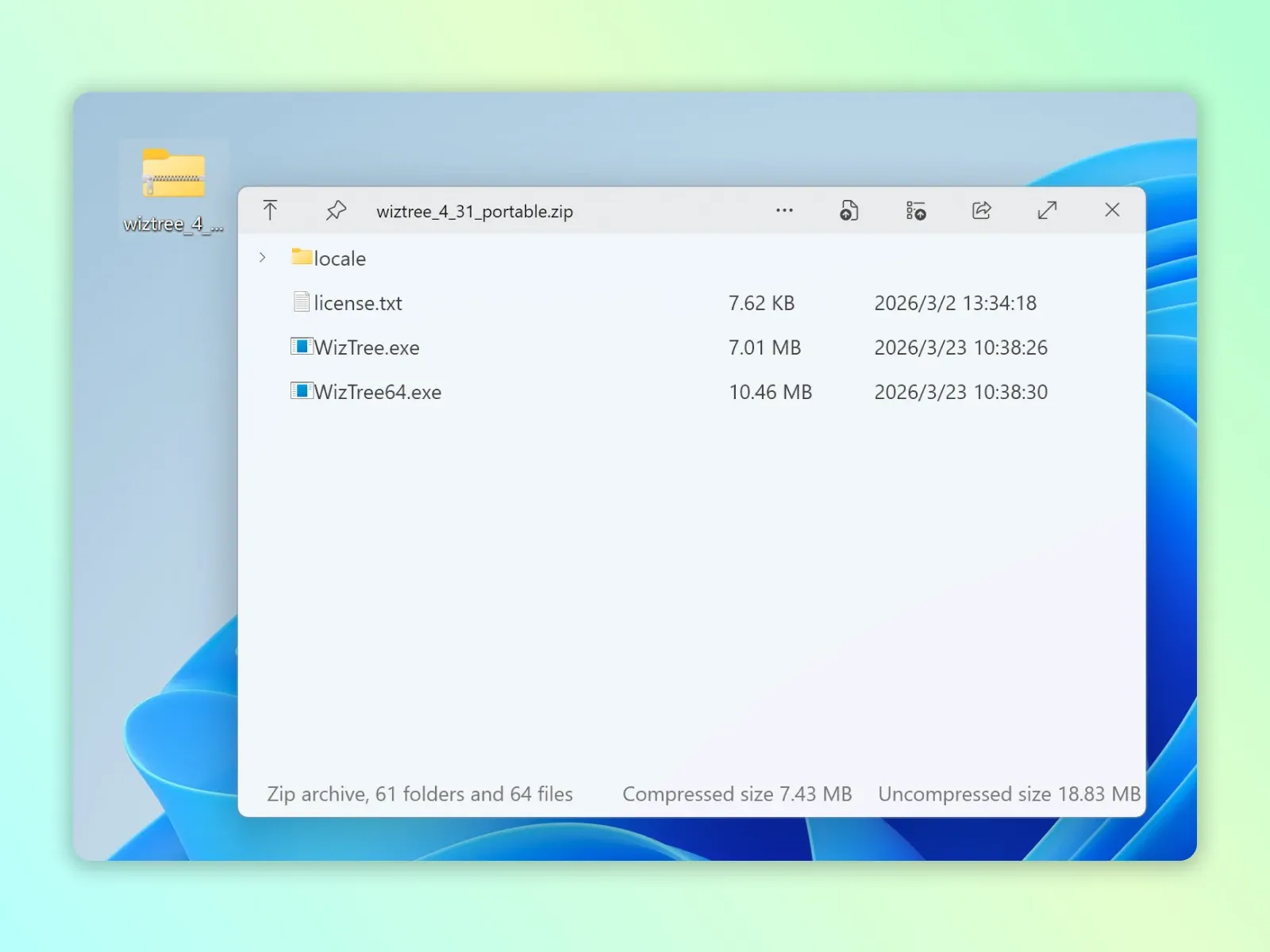
Task: Click the stay-on-top arrow icon
Action: tap(270, 210)
